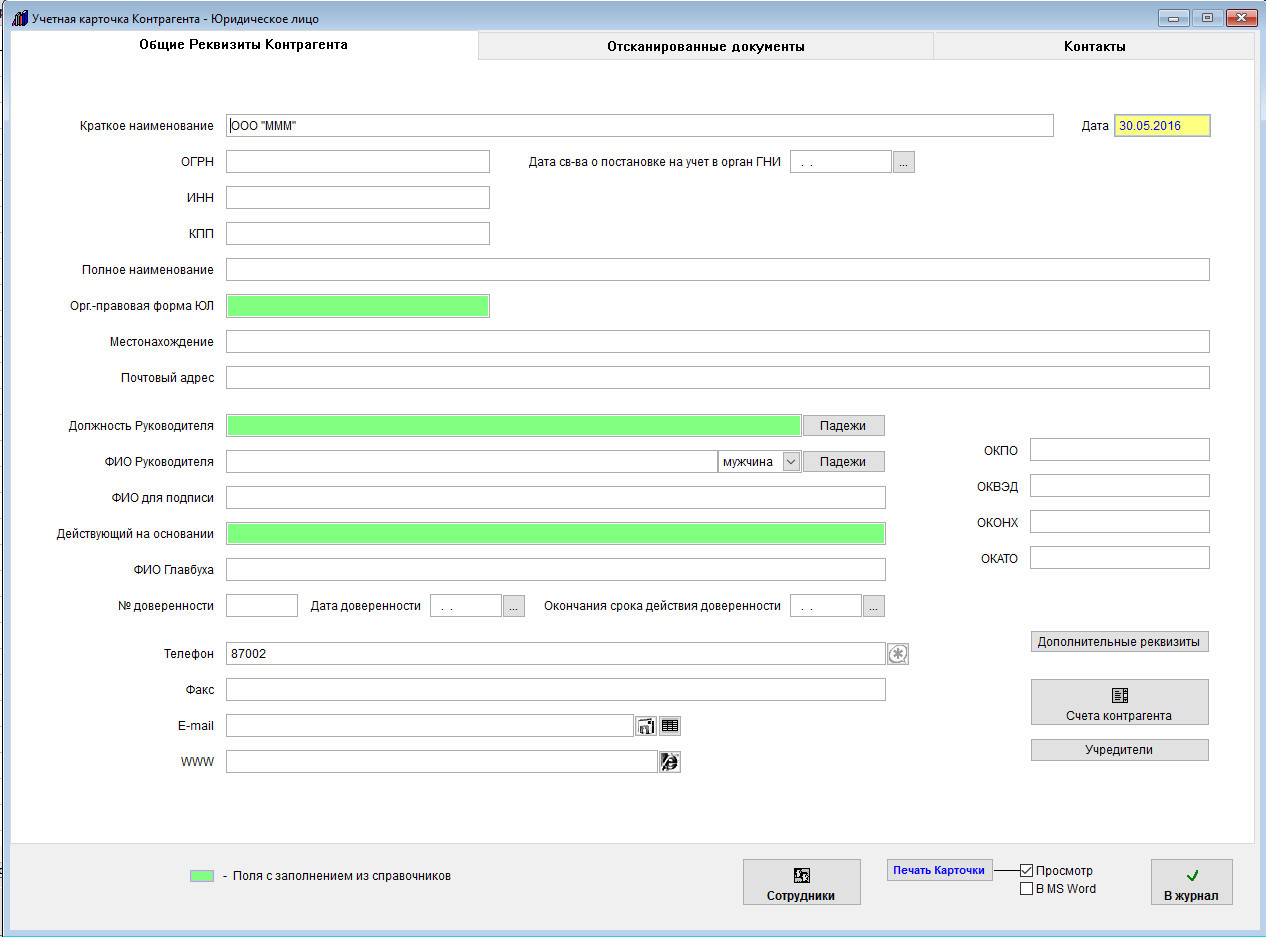
Task: Open Сотрудники employees button
Action: tap(801, 882)
